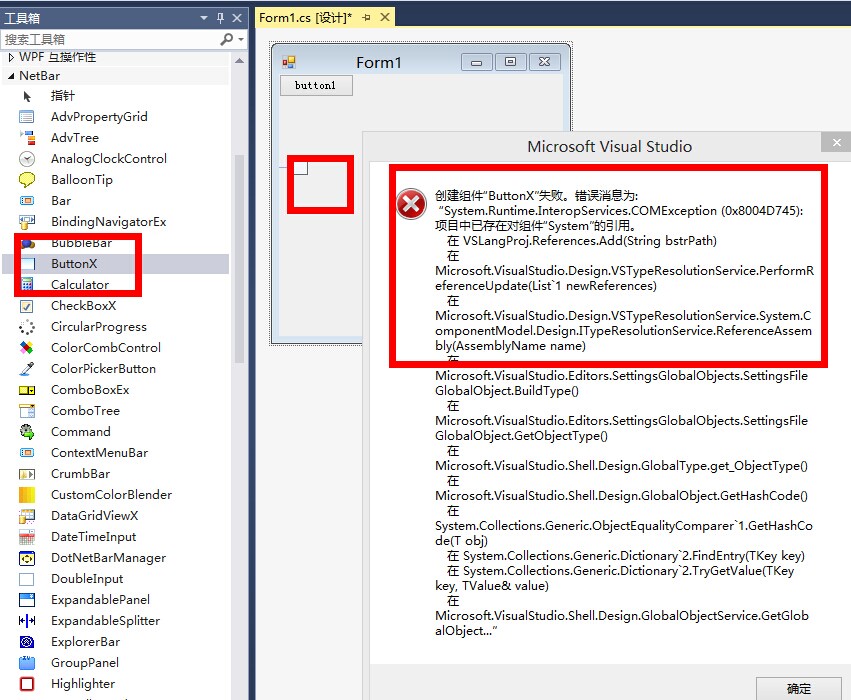Select button1 on the Form1 designer
The image size is (851, 700).
point(316,85)
